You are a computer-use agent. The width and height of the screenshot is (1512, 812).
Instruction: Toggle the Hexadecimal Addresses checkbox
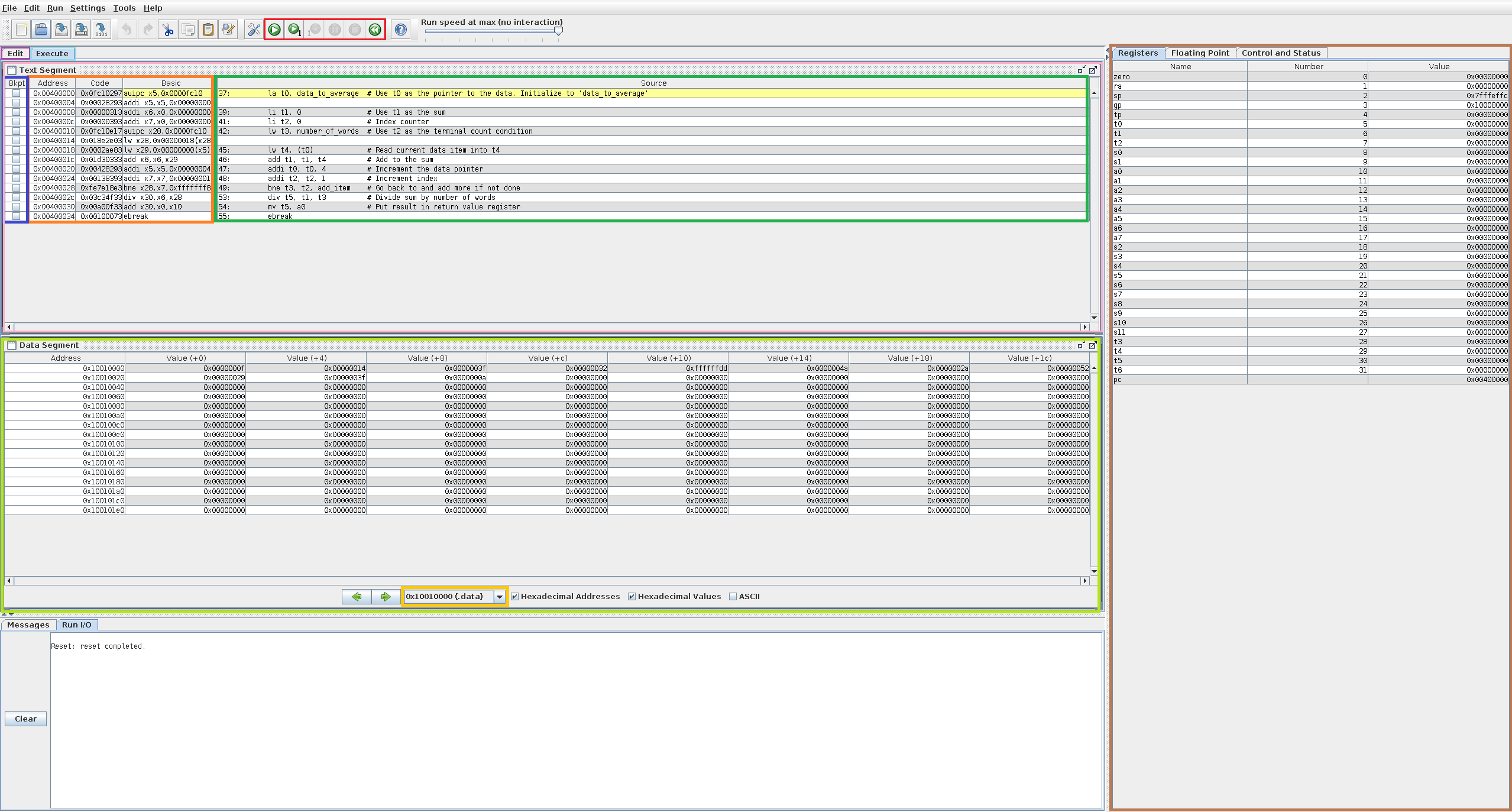(x=515, y=596)
